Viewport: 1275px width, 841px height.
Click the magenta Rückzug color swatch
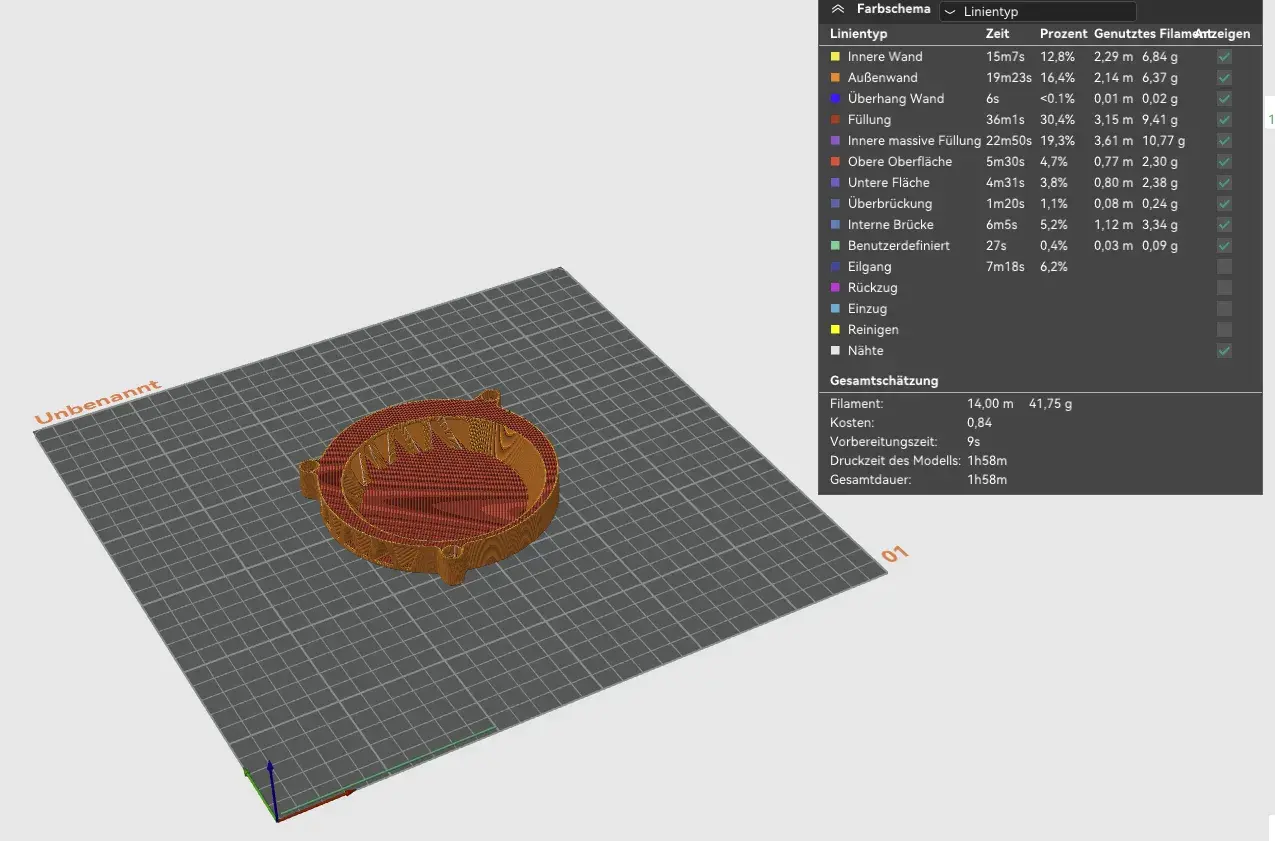(835, 288)
